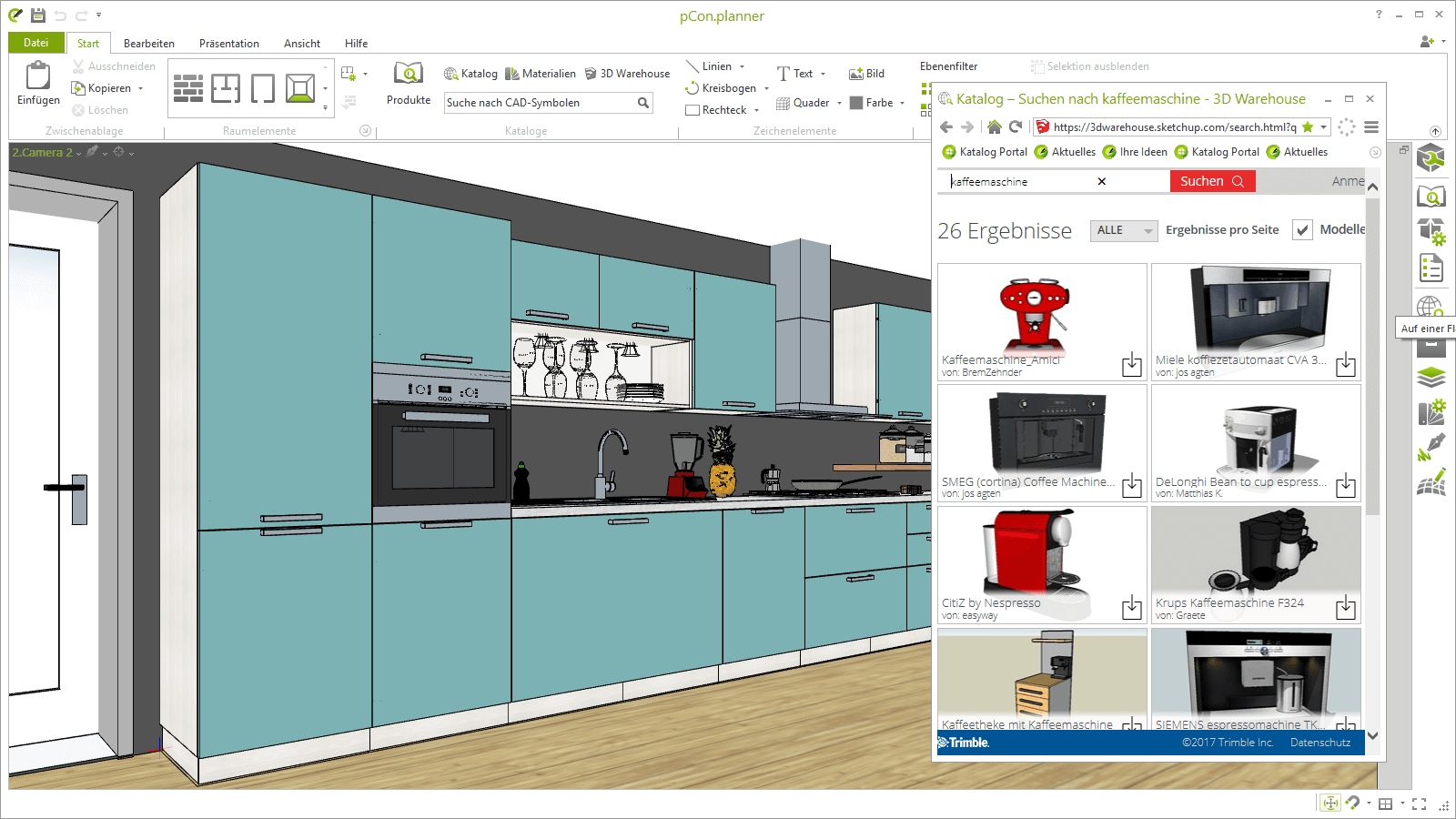Open the catalog hamburger menu
Image resolution: width=1456 pixels, height=819 pixels.
(1371, 127)
